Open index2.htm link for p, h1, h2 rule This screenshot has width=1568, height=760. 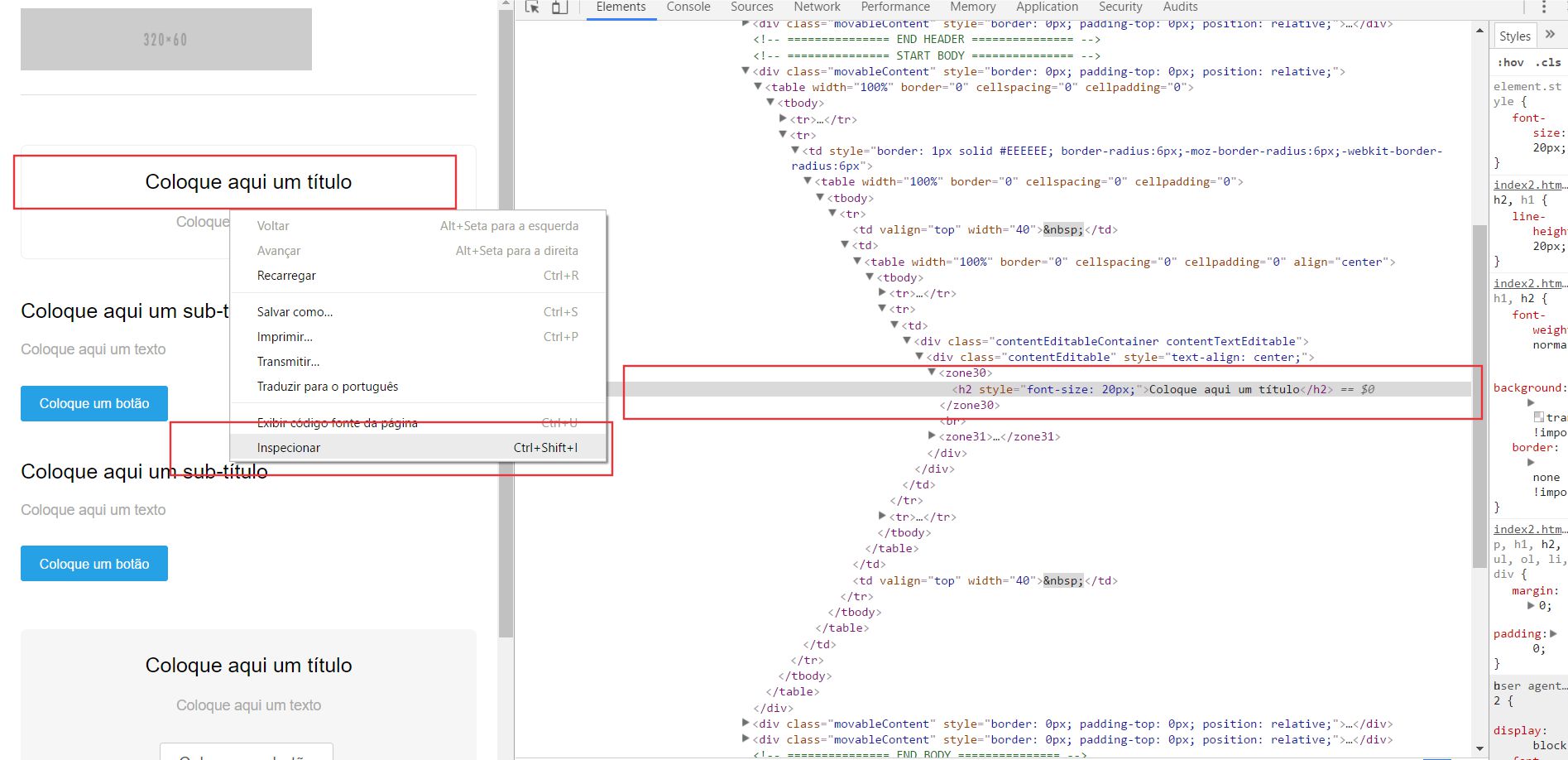click(x=1529, y=529)
